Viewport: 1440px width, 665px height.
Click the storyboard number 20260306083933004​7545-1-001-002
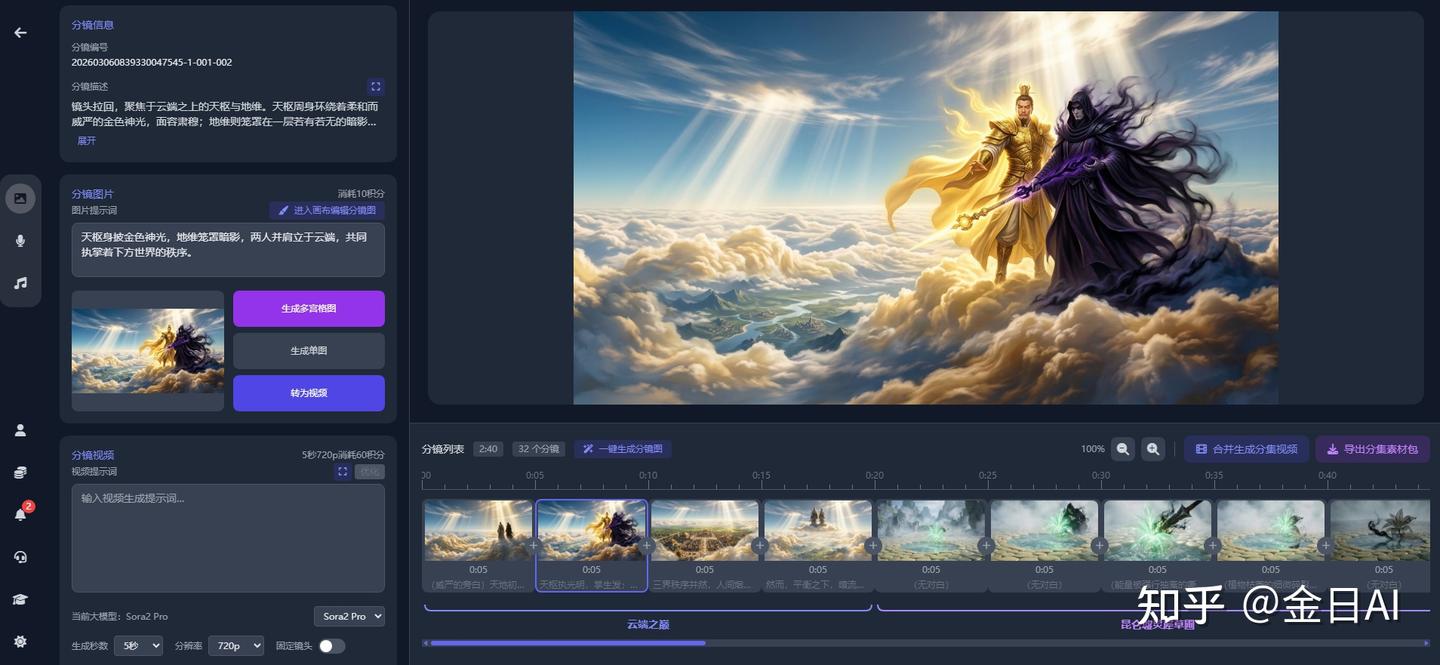(152, 62)
